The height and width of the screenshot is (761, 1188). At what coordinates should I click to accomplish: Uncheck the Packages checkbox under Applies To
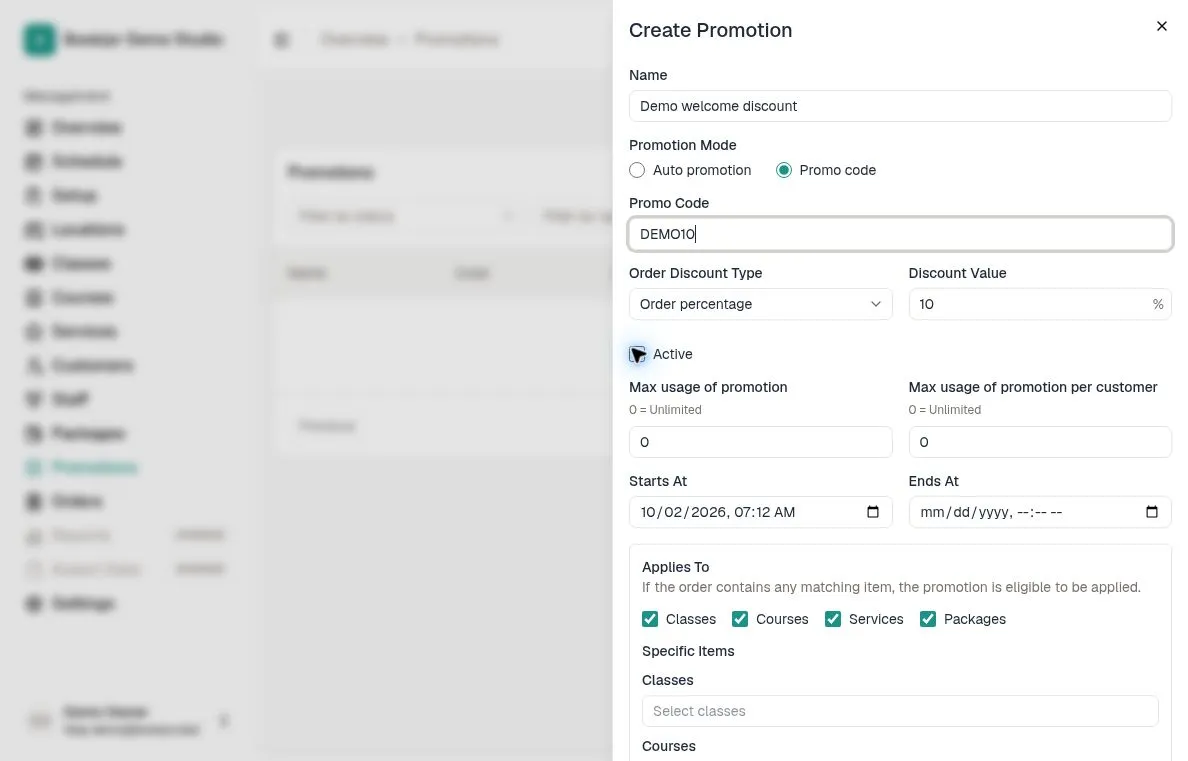pos(928,619)
